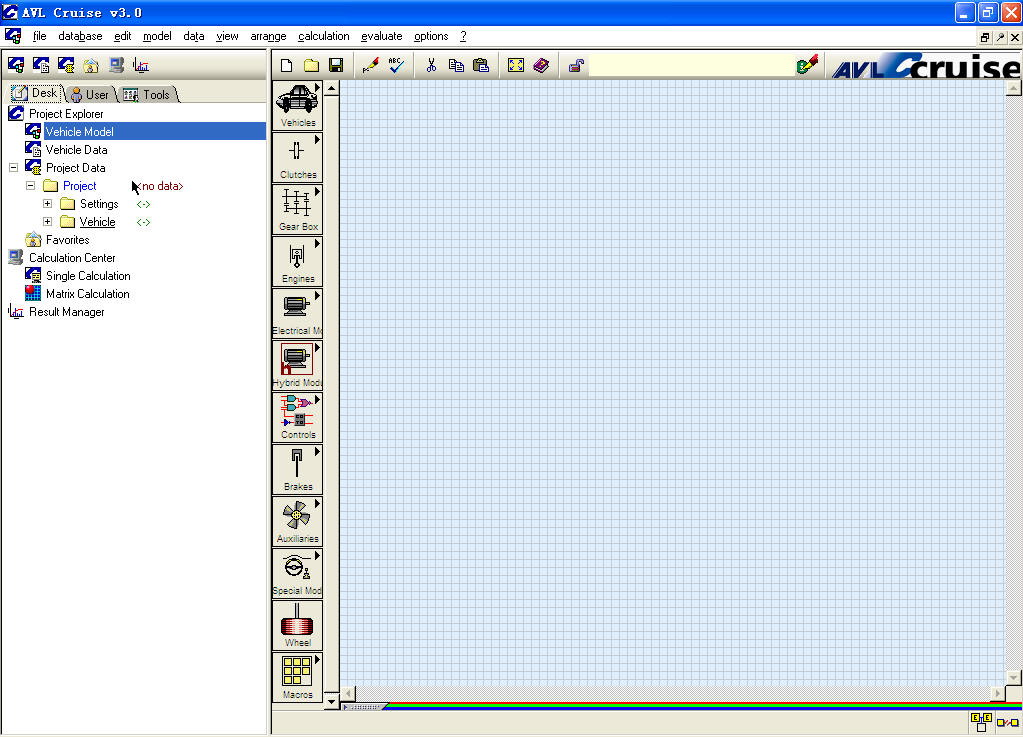Click the padlock lock toolbar icon
The height and width of the screenshot is (737, 1023).
click(575, 65)
